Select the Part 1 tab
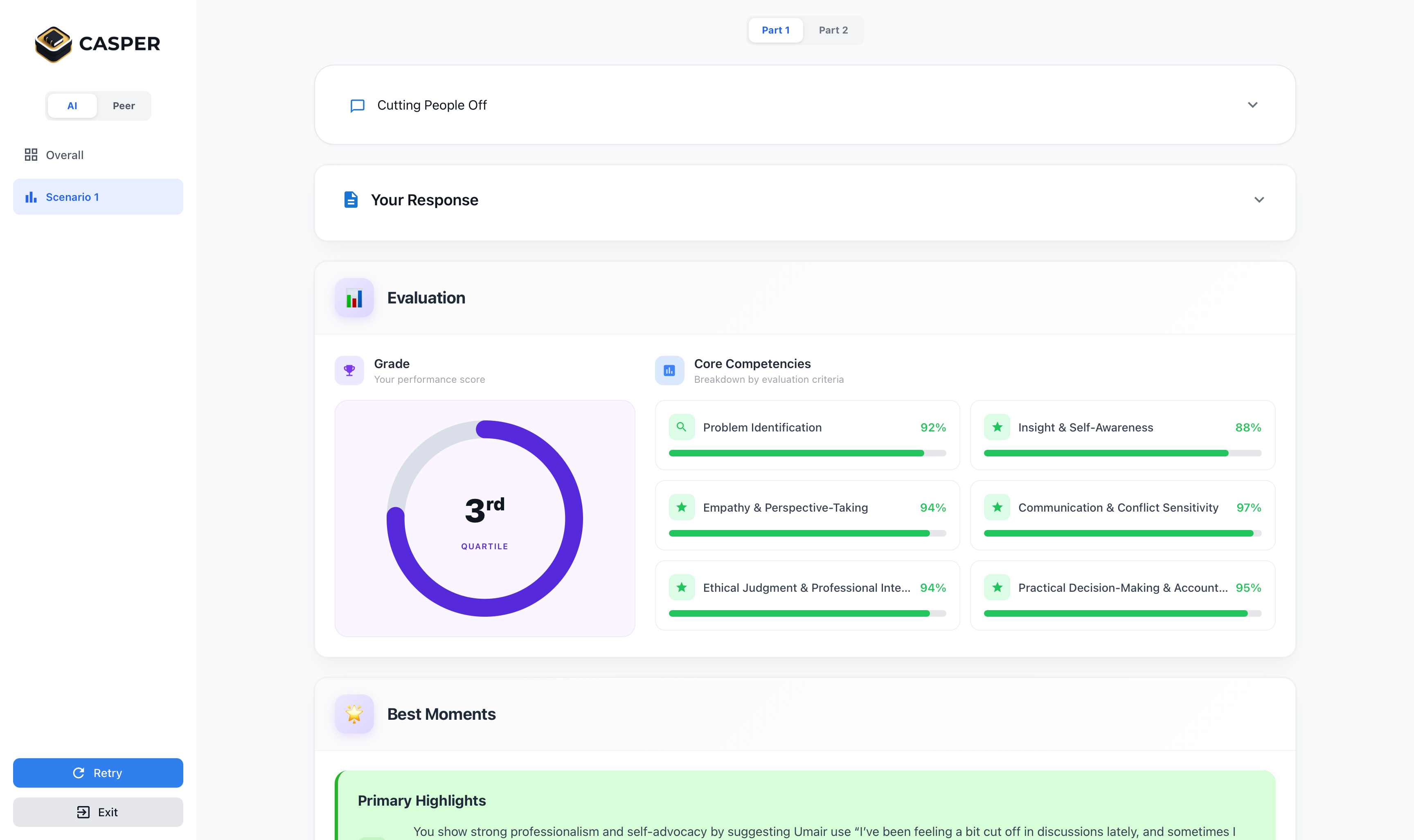Screen dimensions: 1414x840 tap(775, 30)
